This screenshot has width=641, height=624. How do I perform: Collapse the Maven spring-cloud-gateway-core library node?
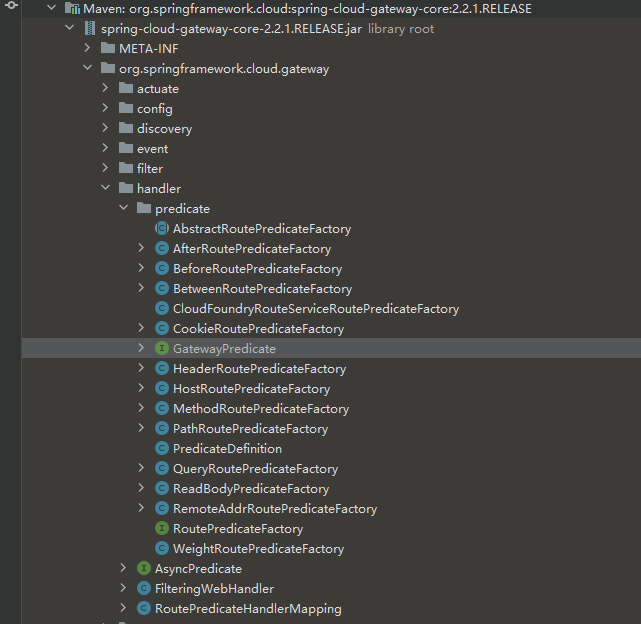pos(52,7)
